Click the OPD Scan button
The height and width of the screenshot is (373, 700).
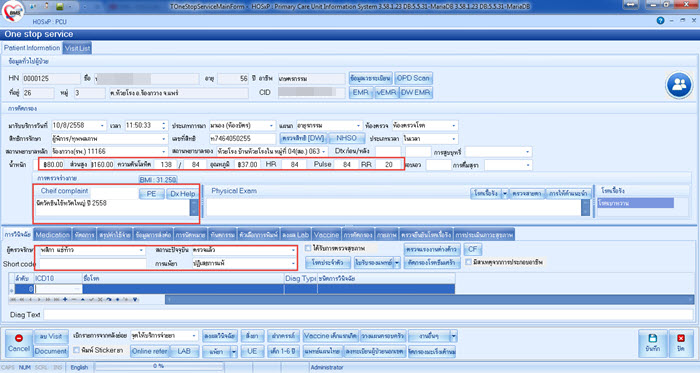tap(413, 78)
